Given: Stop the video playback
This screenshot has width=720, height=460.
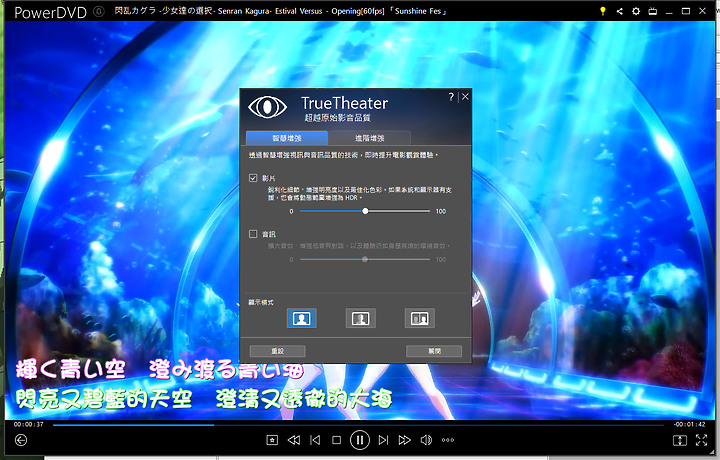Looking at the screenshot, I should [x=337, y=440].
